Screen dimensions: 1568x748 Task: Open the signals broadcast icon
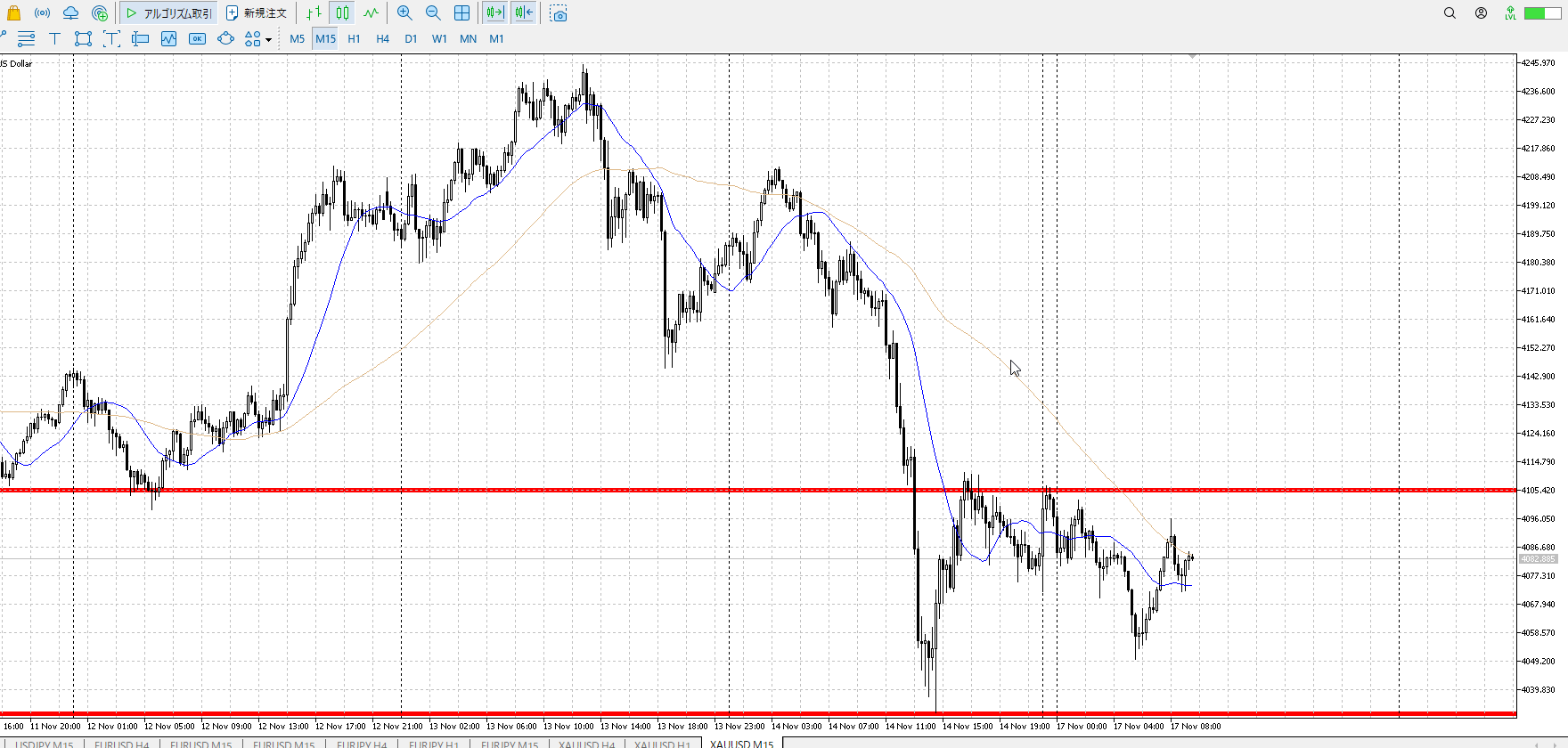pyautogui.click(x=42, y=13)
